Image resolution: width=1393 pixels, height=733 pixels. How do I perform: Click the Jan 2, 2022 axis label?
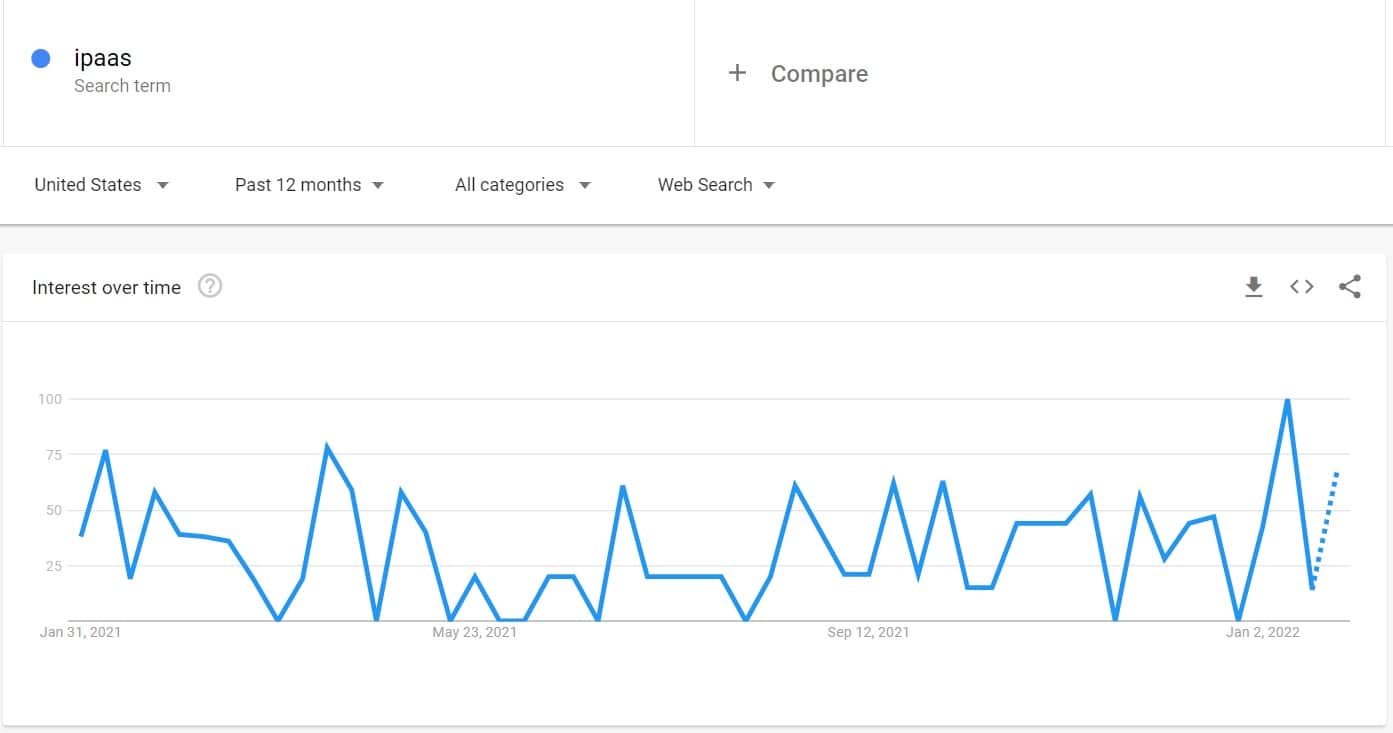(x=1263, y=632)
